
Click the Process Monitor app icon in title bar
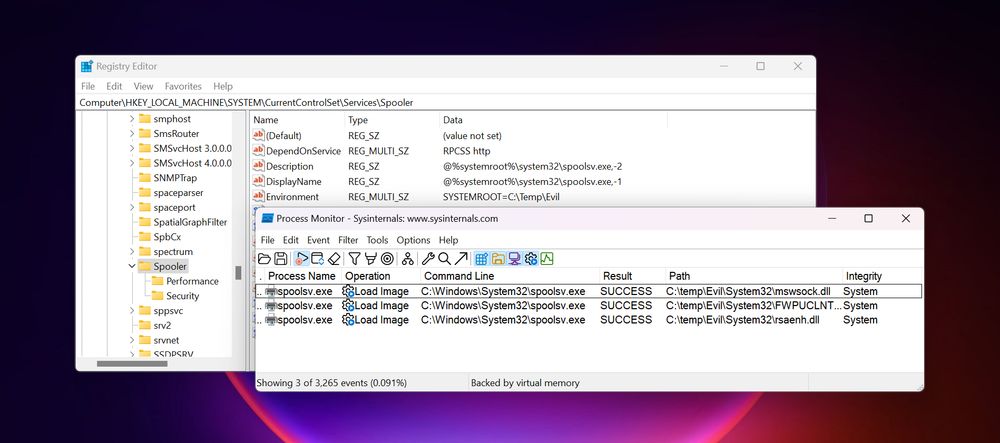click(x=267, y=219)
